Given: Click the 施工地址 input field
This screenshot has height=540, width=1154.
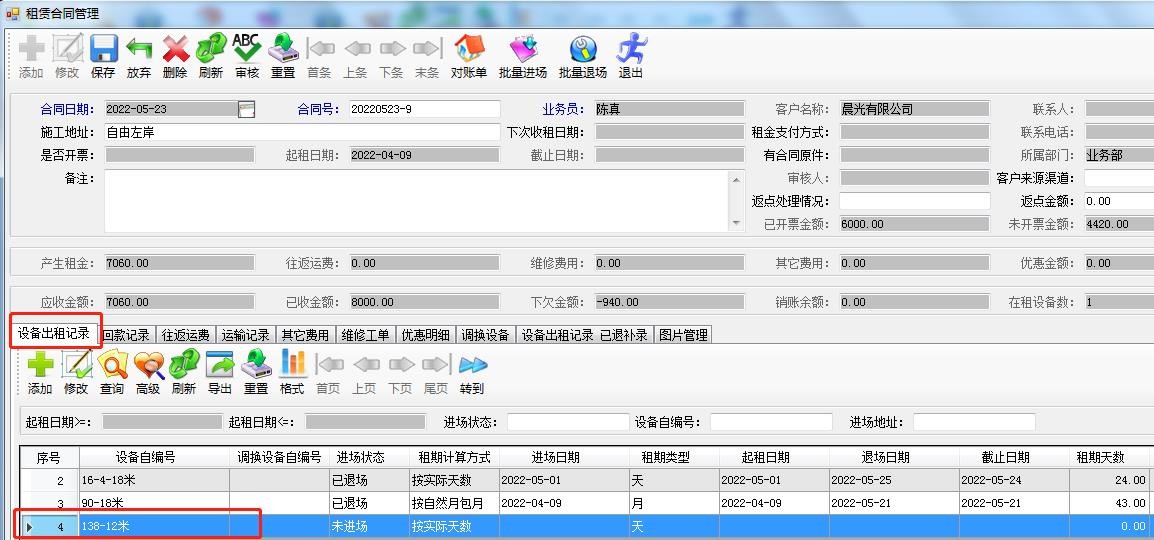Looking at the screenshot, I should pyautogui.click(x=302, y=132).
